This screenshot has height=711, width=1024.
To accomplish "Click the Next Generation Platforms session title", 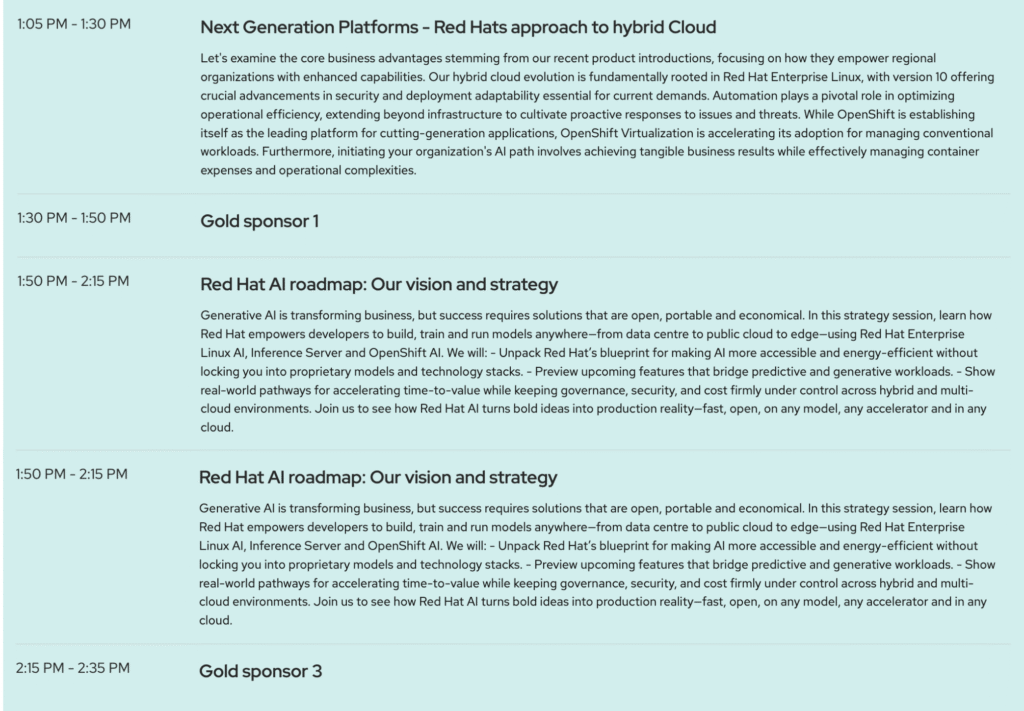I will (x=458, y=27).
